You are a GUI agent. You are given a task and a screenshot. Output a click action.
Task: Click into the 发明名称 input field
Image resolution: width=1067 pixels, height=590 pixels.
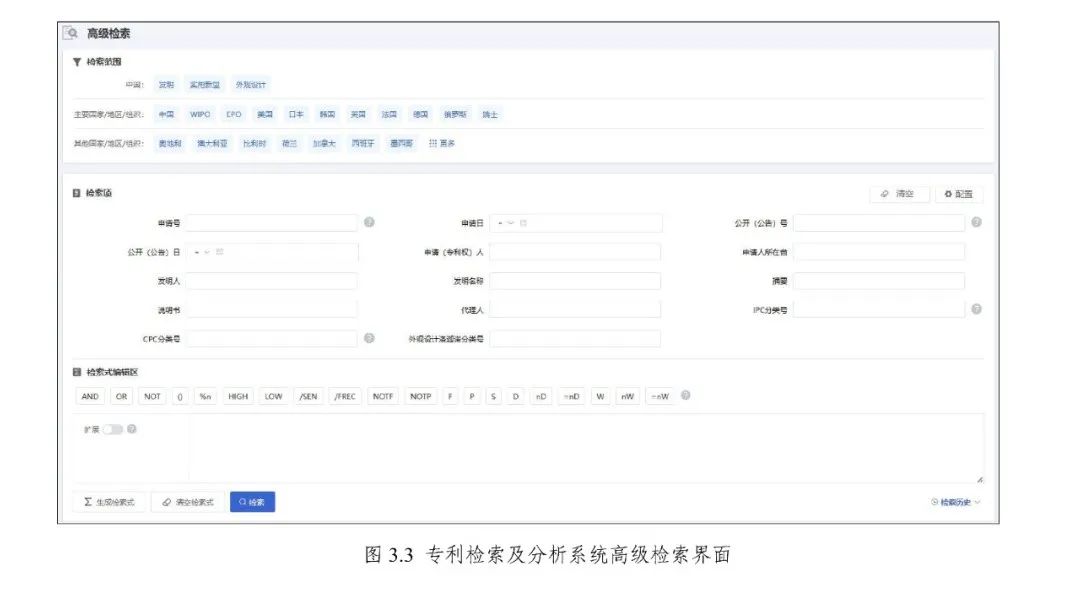(574, 281)
